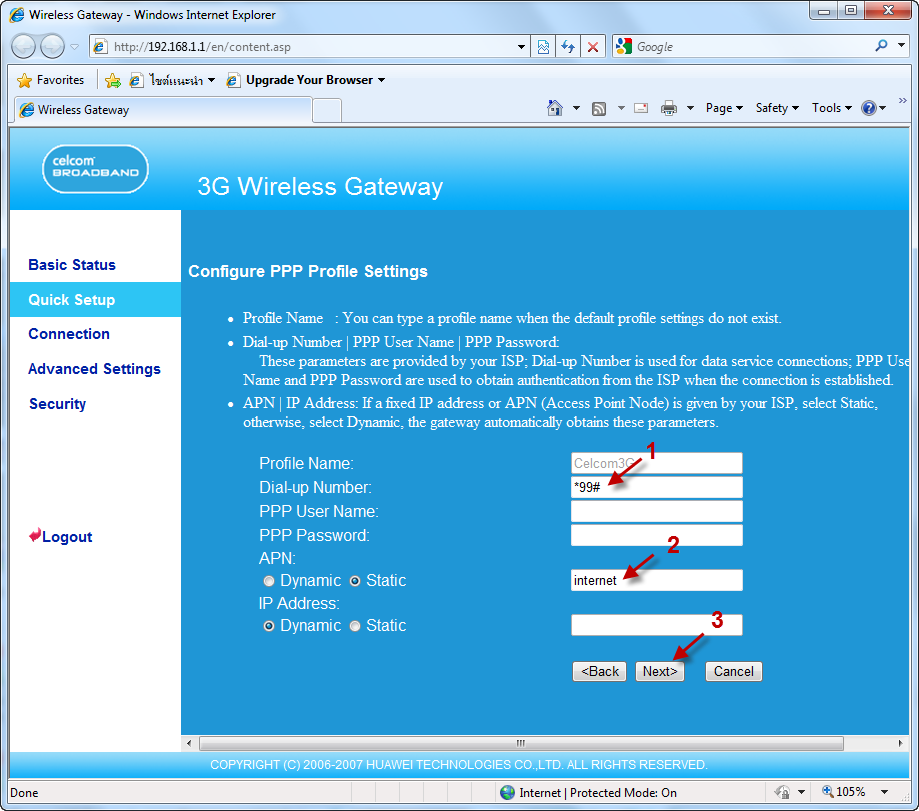Image resolution: width=919 pixels, height=811 pixels.
Task: Click the PPP Password field
Action: pos(656,535)
